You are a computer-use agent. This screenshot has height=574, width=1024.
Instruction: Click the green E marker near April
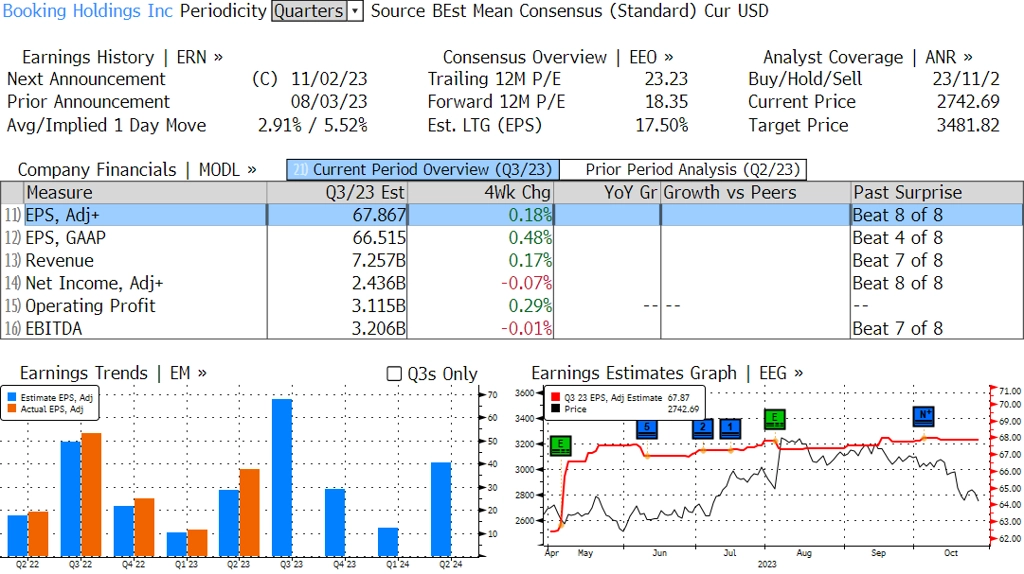pos(560,445)
